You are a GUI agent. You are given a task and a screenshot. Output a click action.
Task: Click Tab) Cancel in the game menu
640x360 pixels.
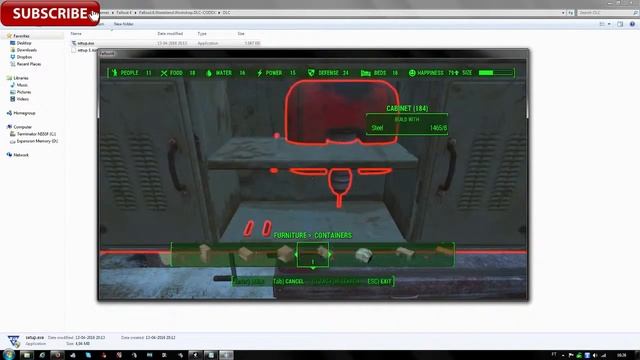coord(288,282)
